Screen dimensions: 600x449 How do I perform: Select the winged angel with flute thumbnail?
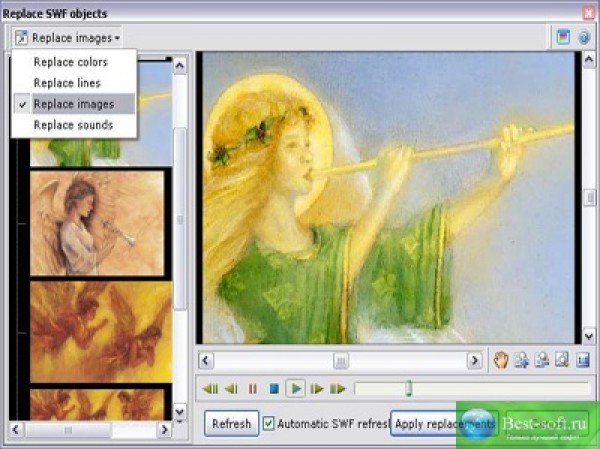97,223
